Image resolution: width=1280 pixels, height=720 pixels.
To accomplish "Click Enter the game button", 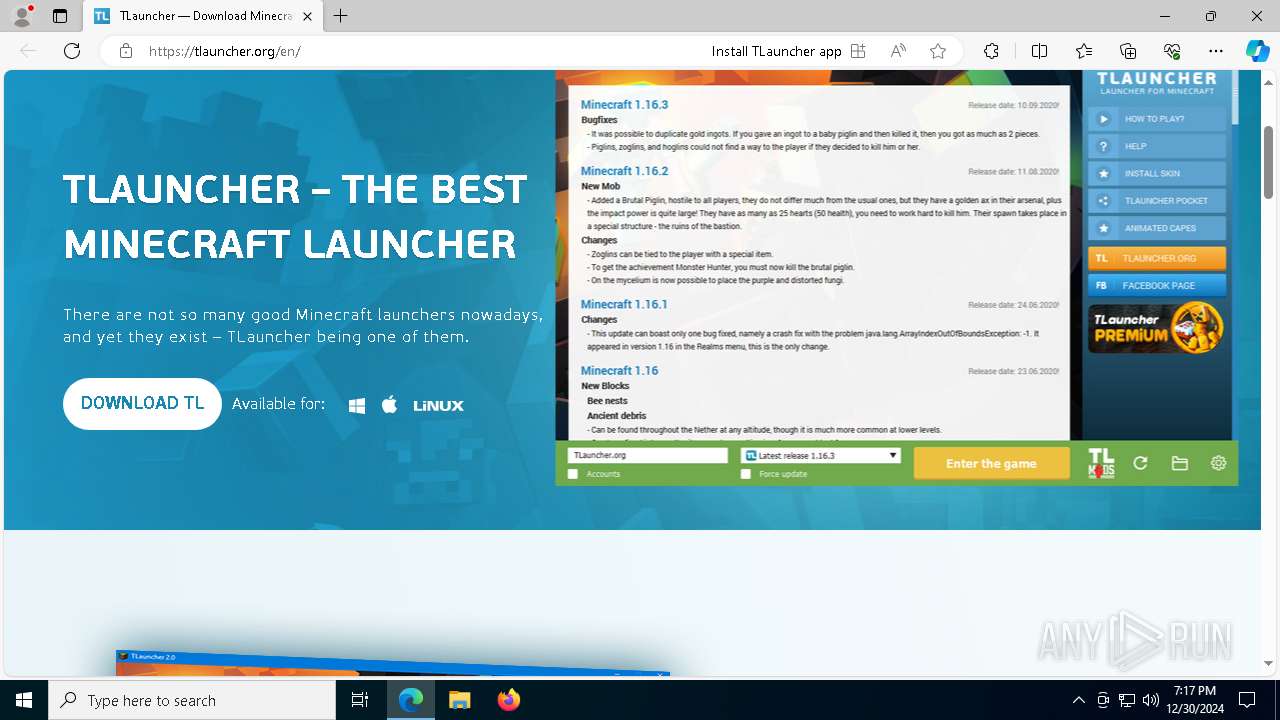I will point(991,463).
